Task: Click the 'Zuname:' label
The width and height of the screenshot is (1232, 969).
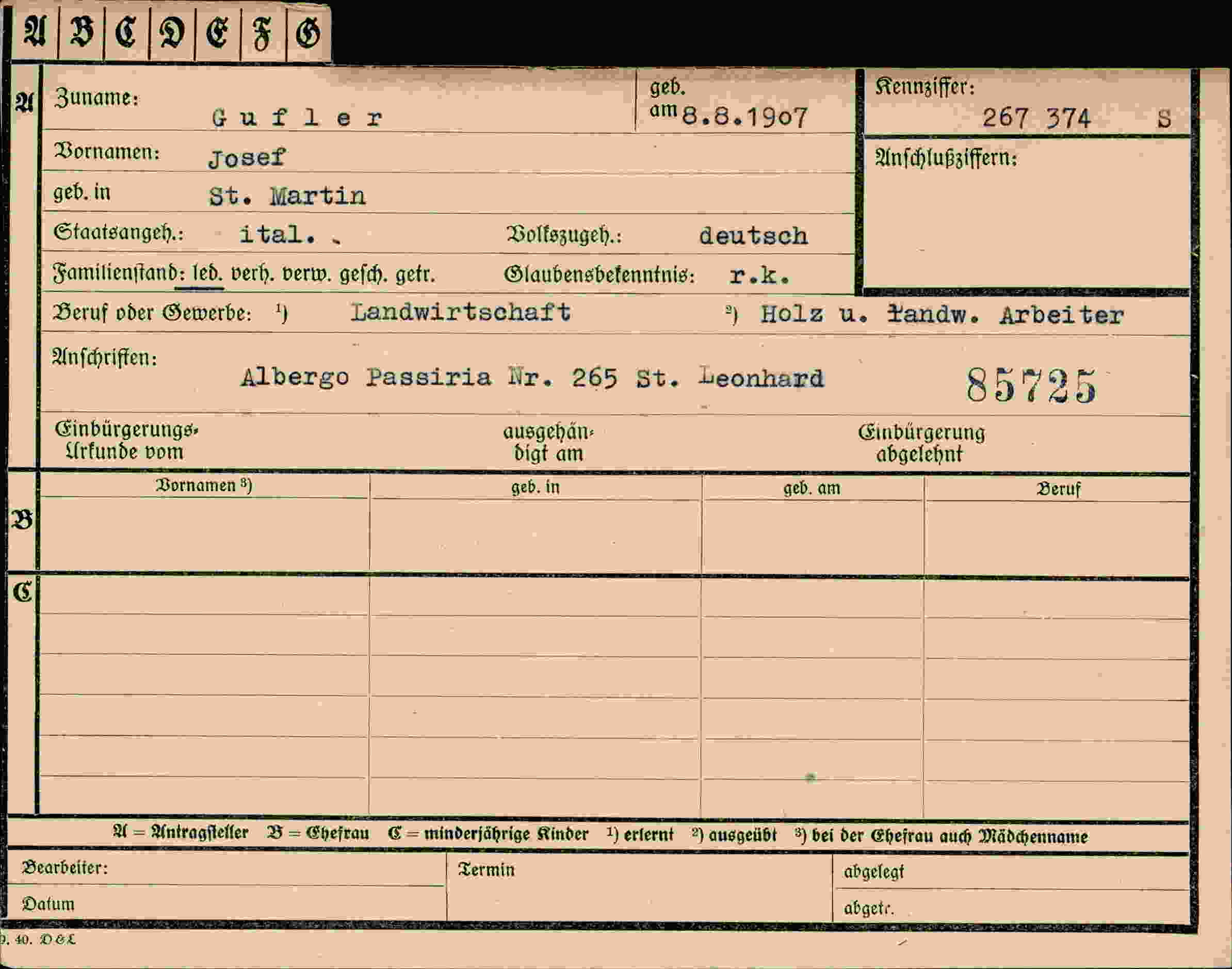Action: pyautogui.click(x=96, y=98)
